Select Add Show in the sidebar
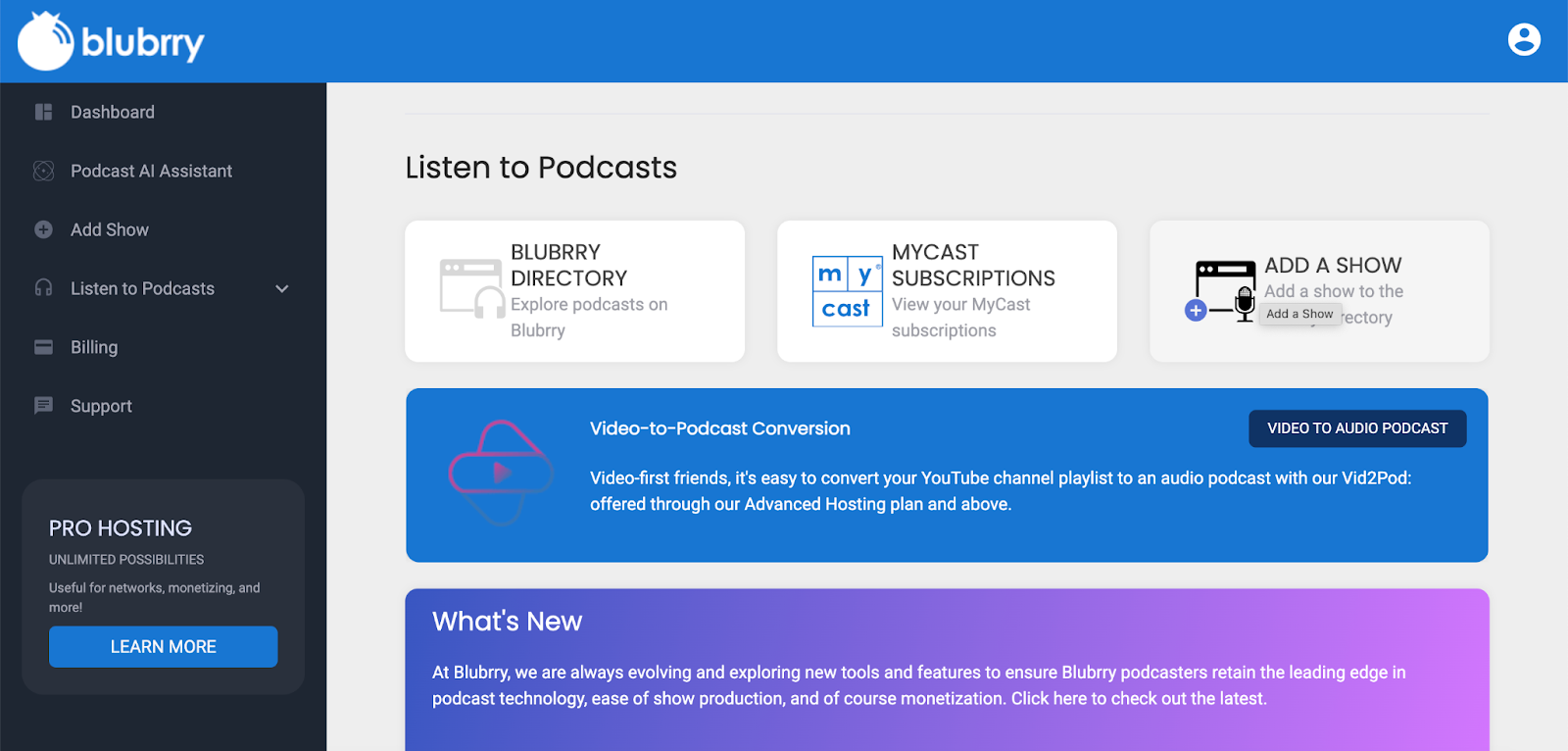 click(110, 229)
